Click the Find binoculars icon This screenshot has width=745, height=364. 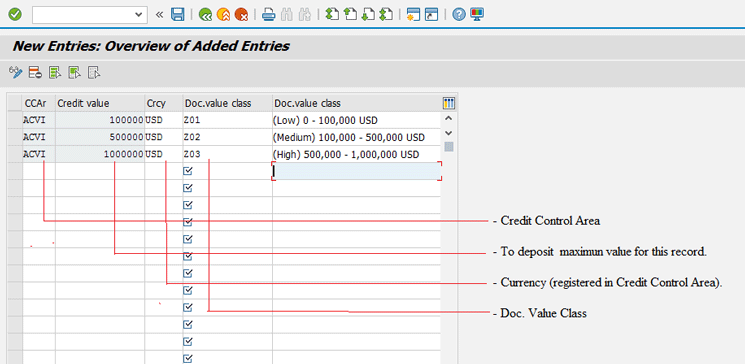286,15
